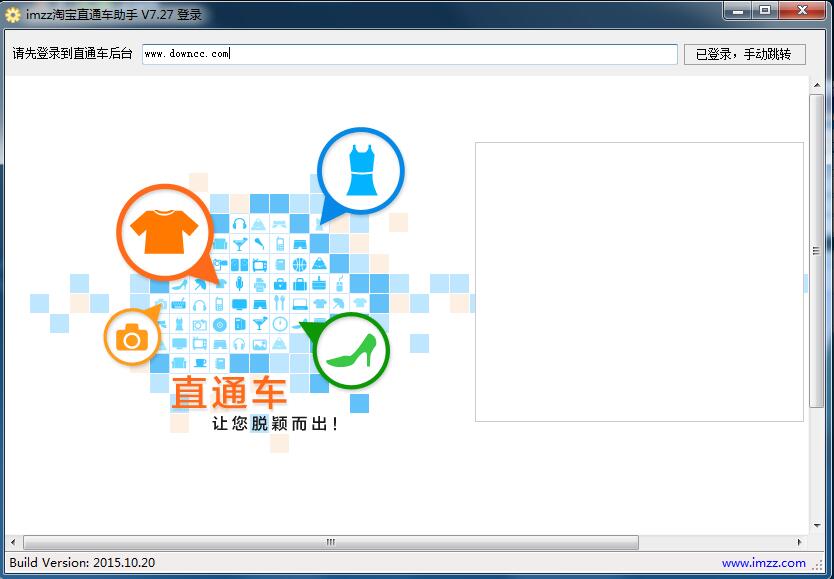Image resolution: width=834 pixels, height=579 pixels.
Task: Open the www.imzz.com link
Action: click(763, 563)
